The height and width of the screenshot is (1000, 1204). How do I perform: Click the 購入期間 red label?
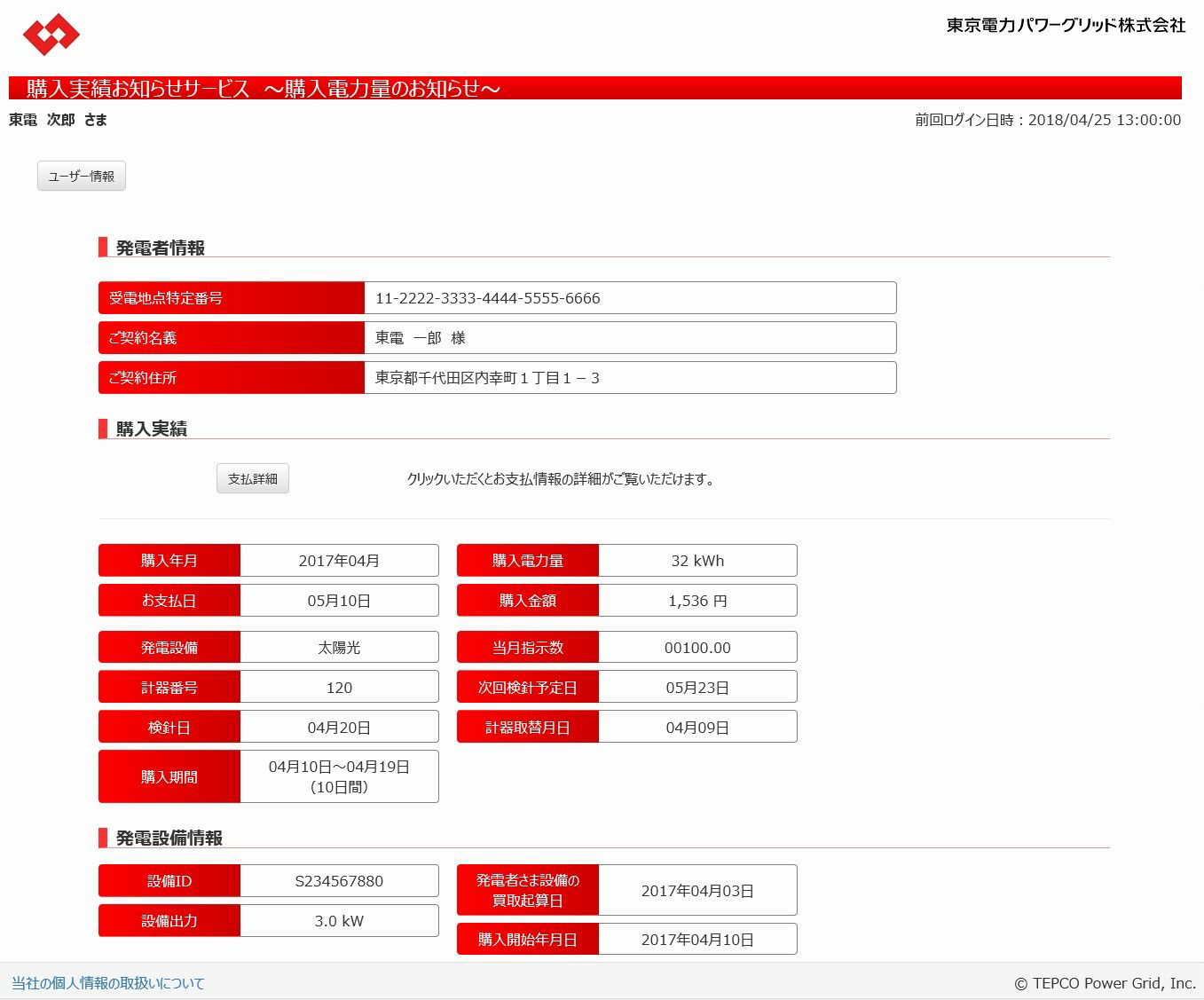click(x=169, y=776)
